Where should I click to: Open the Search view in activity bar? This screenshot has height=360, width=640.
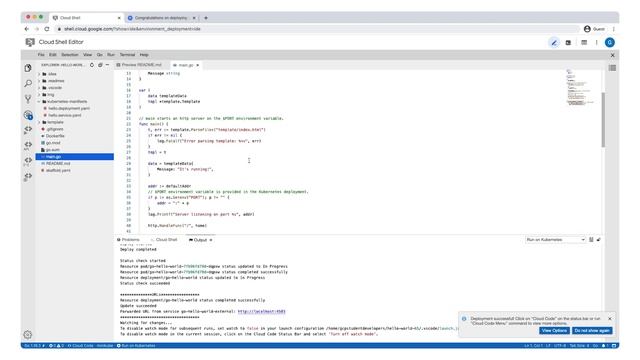click(x=28, y=83)
